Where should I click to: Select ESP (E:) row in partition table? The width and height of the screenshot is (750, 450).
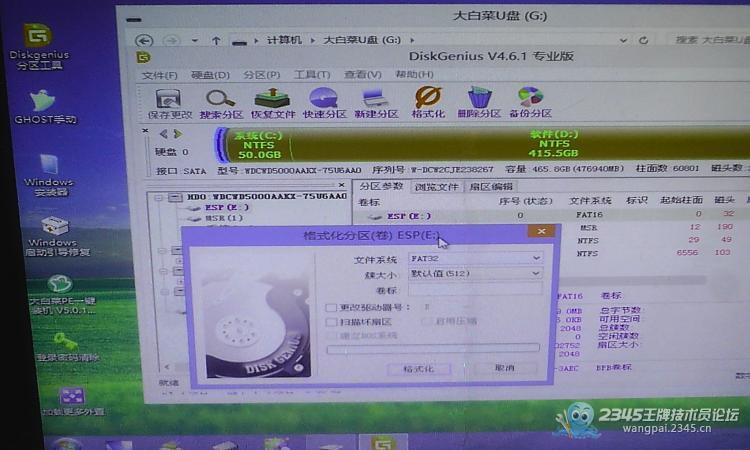tap(551, 216)
